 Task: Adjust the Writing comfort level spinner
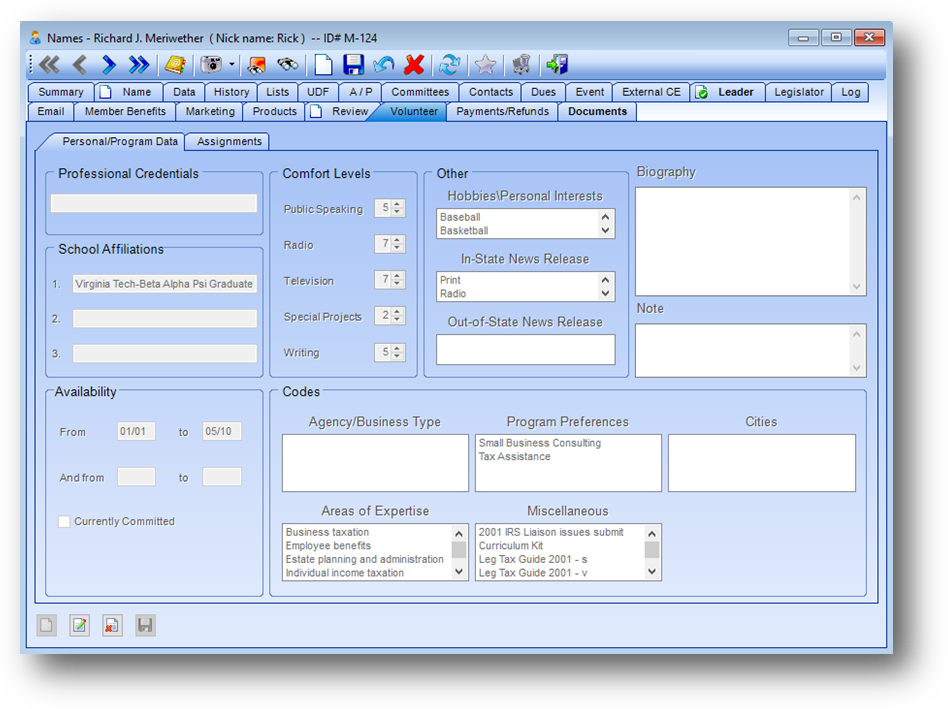point(397,352)
